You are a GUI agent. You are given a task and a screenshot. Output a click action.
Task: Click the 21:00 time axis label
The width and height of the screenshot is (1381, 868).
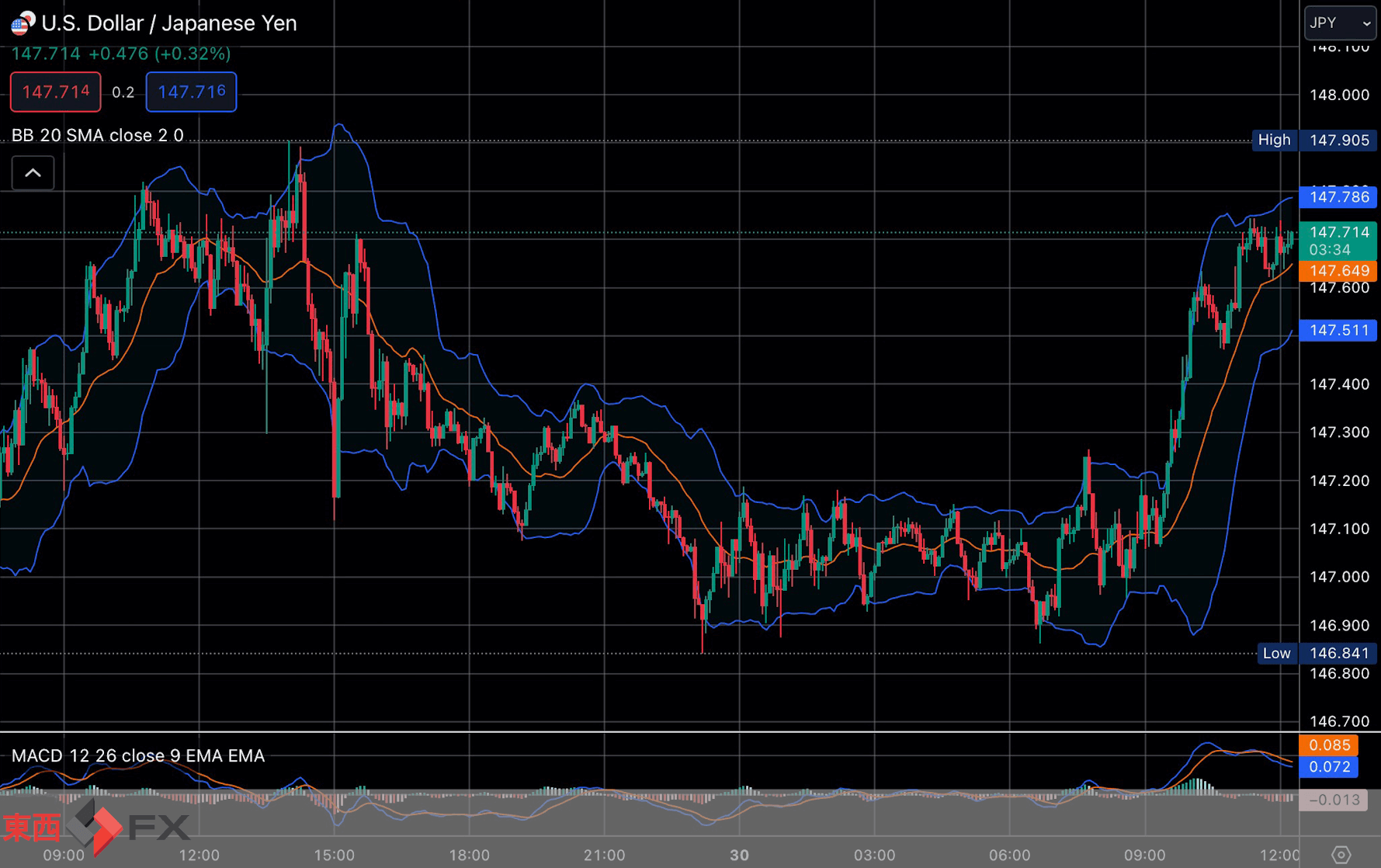pyautogui.click(x=604, y=856)
